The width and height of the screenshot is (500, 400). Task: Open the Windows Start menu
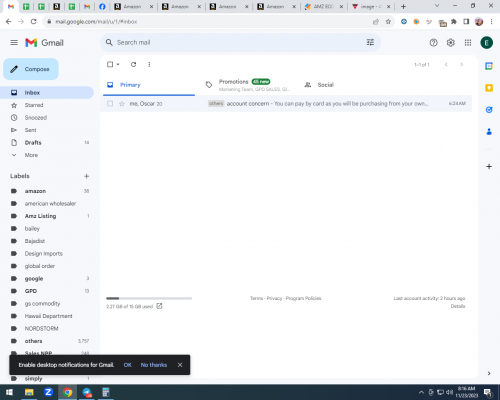pos(9,392)
